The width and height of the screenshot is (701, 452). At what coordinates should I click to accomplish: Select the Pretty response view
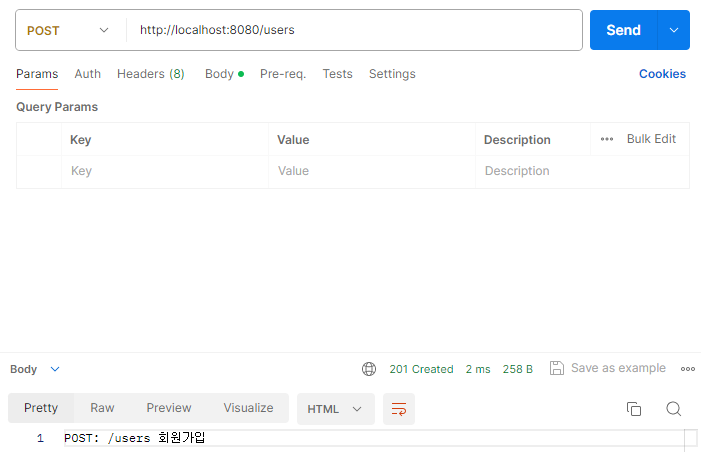point(41,408)
